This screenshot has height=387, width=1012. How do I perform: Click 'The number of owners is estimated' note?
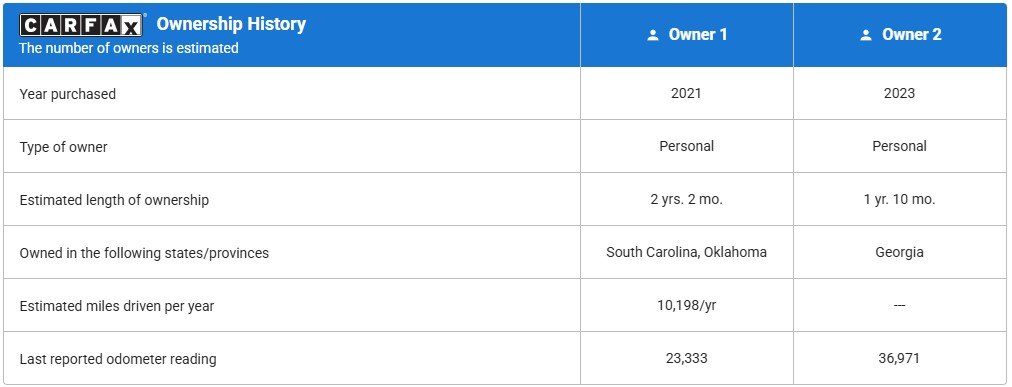(128, 48)
